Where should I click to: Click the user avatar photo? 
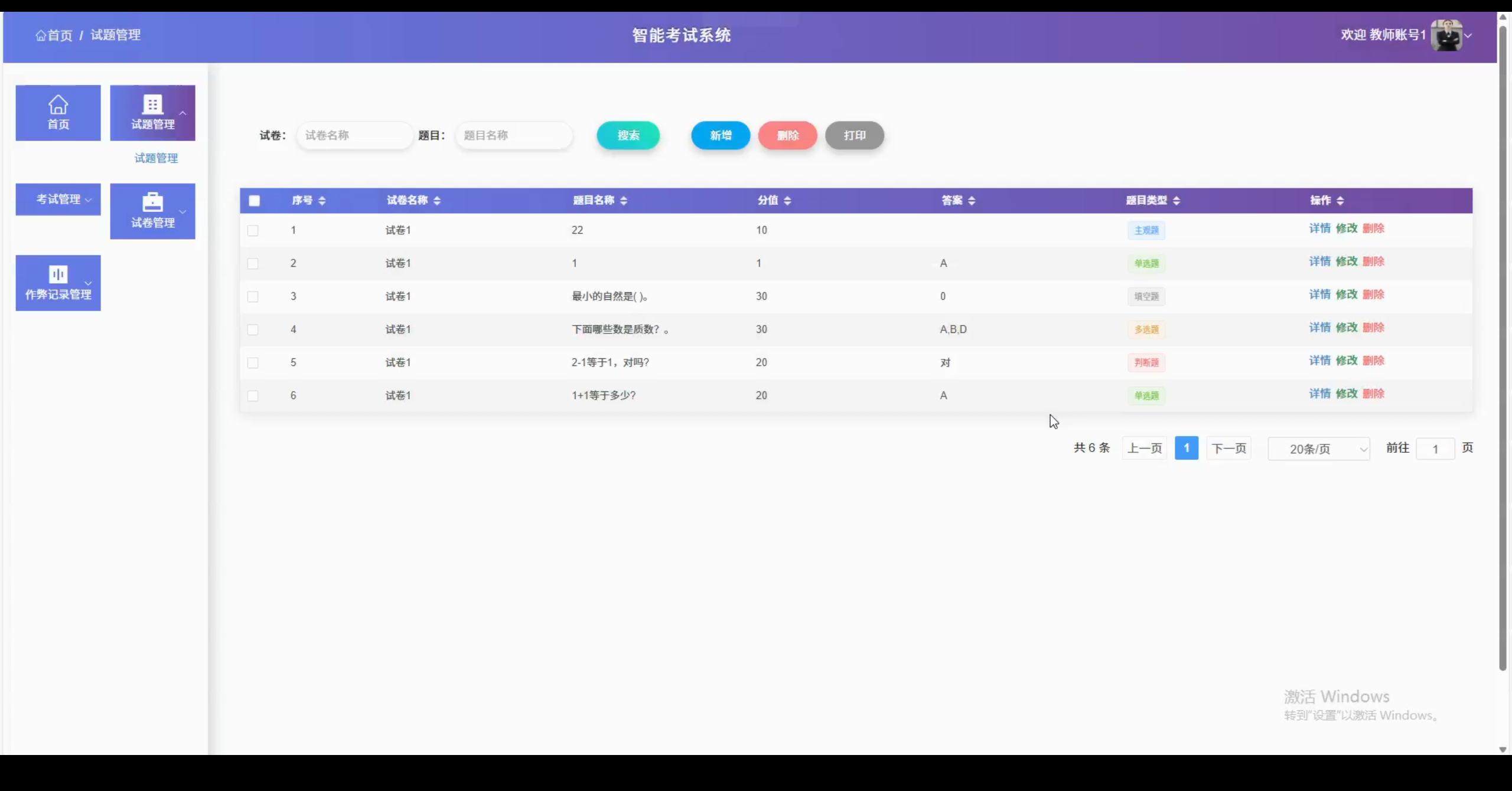[1446, 35]
